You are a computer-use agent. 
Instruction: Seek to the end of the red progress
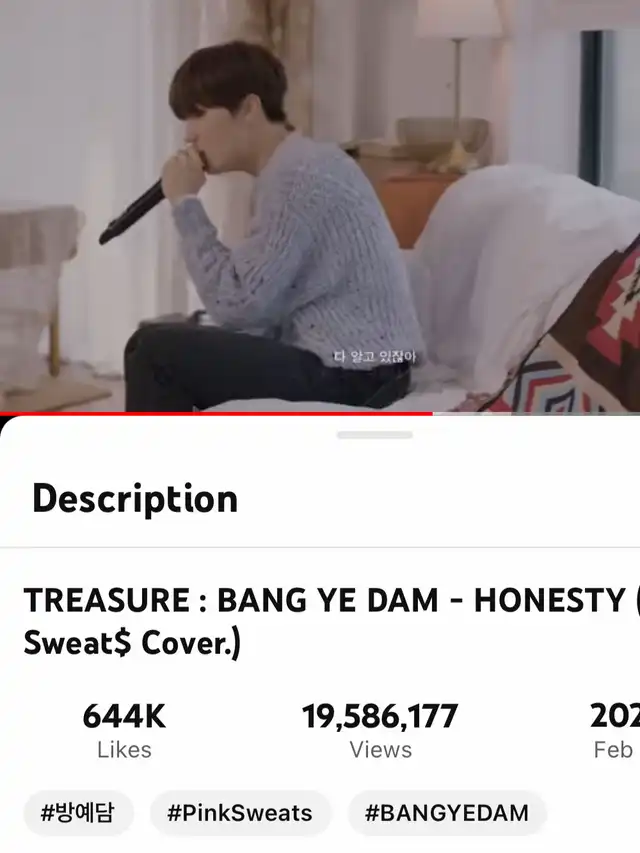(x=433, y=413)
